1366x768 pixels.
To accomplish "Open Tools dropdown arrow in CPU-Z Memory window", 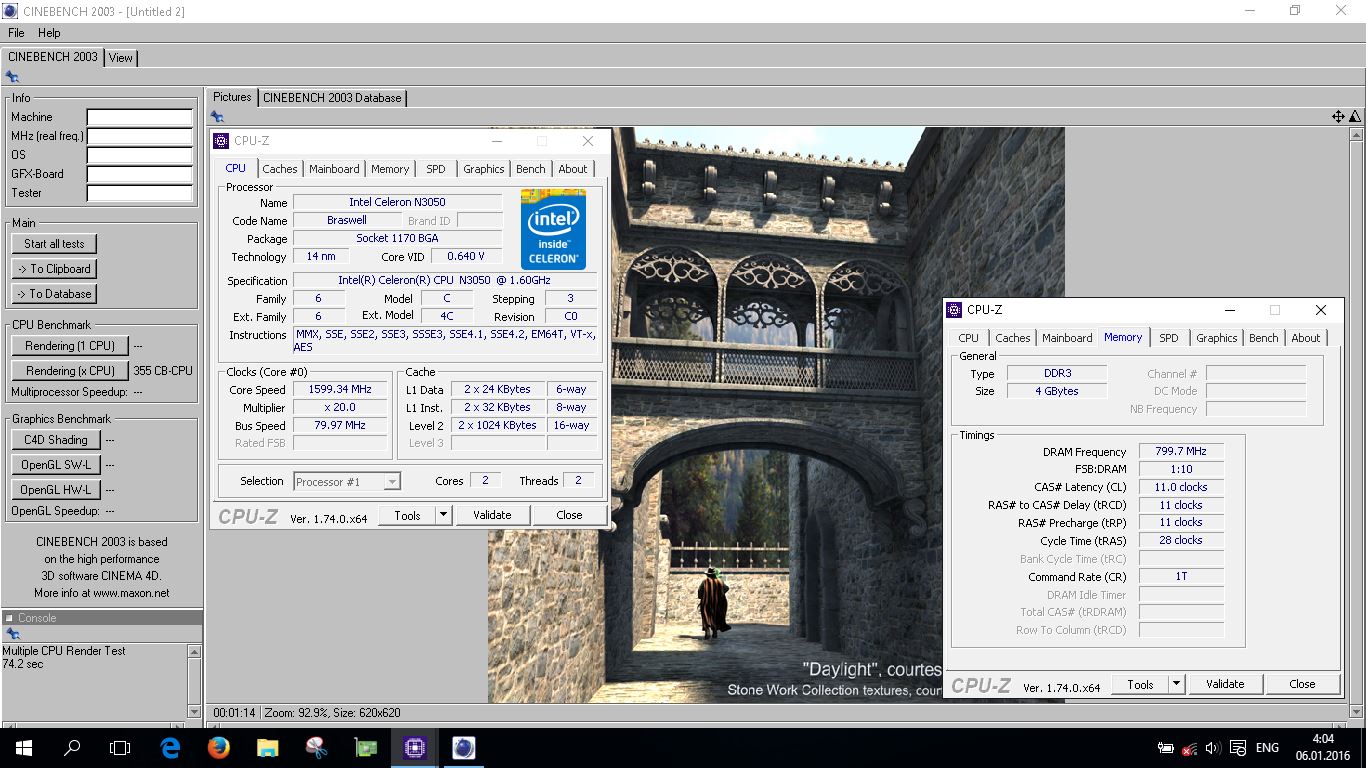I will pyautogui.click(x=1176, y=684).
